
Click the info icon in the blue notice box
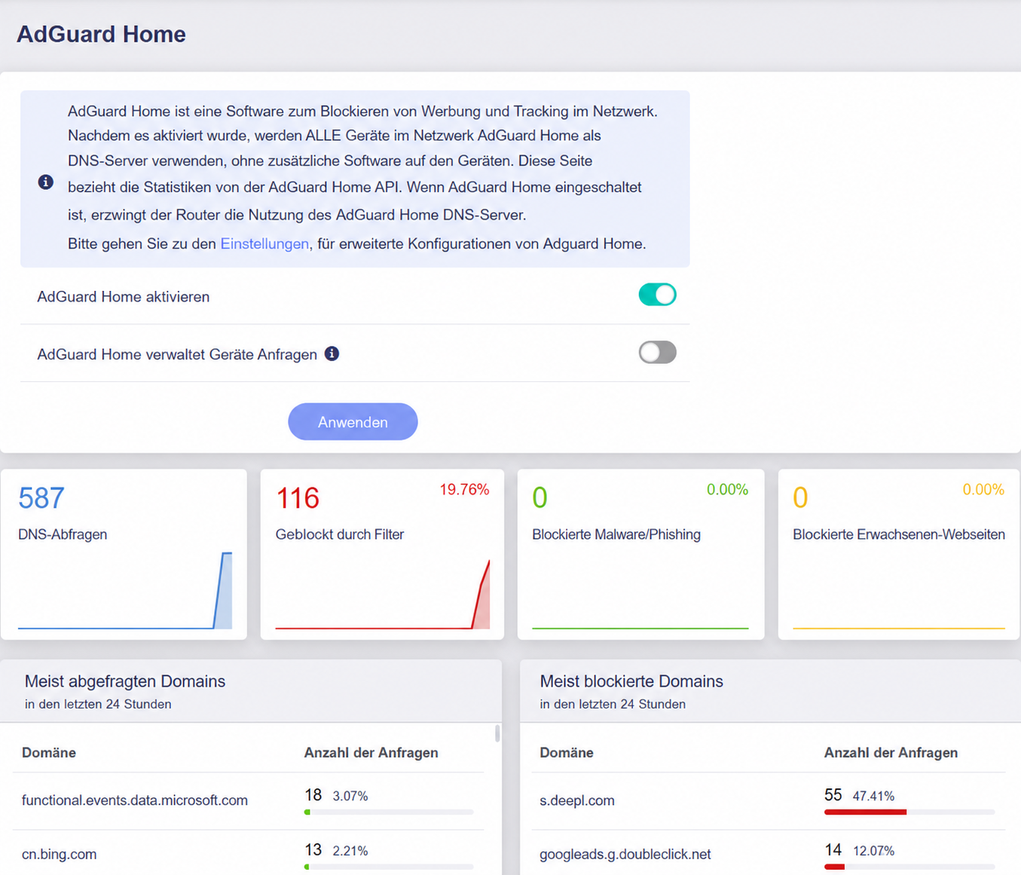(x=46, y=182)
